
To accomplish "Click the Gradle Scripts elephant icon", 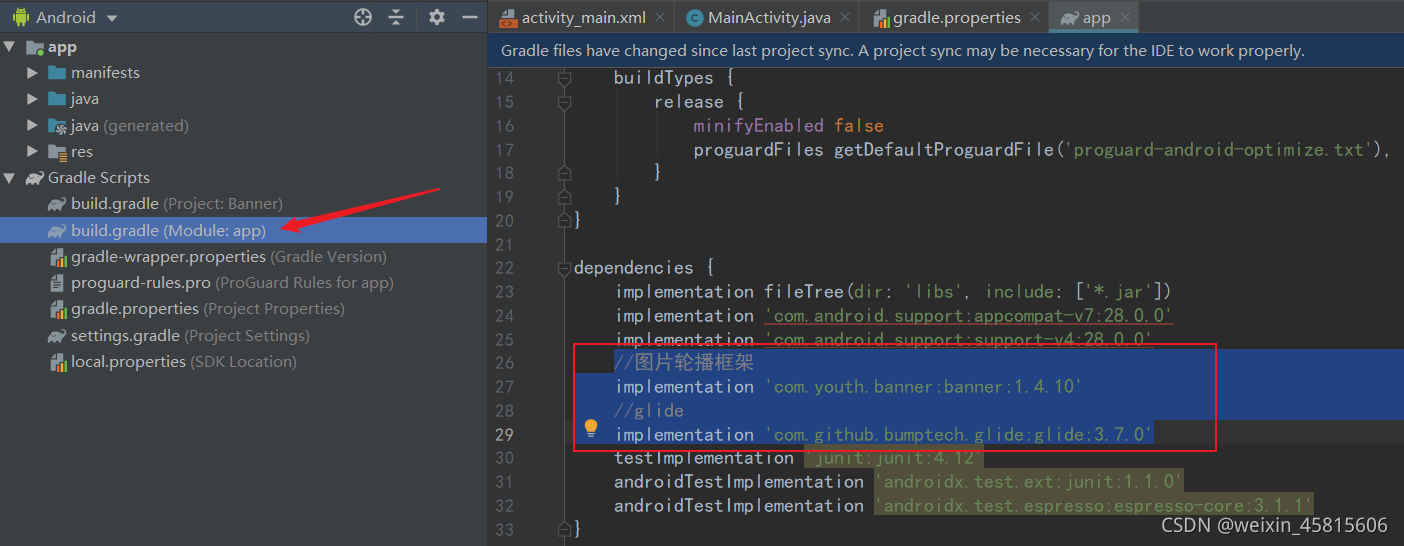I will [35, 178].
